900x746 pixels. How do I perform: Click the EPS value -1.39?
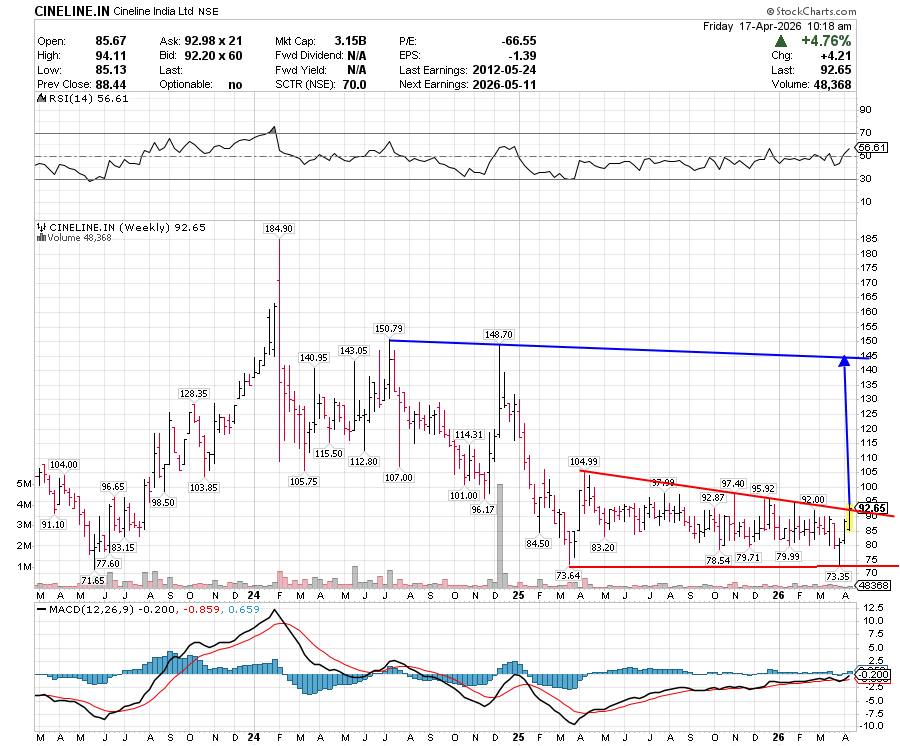pos(522,56)
